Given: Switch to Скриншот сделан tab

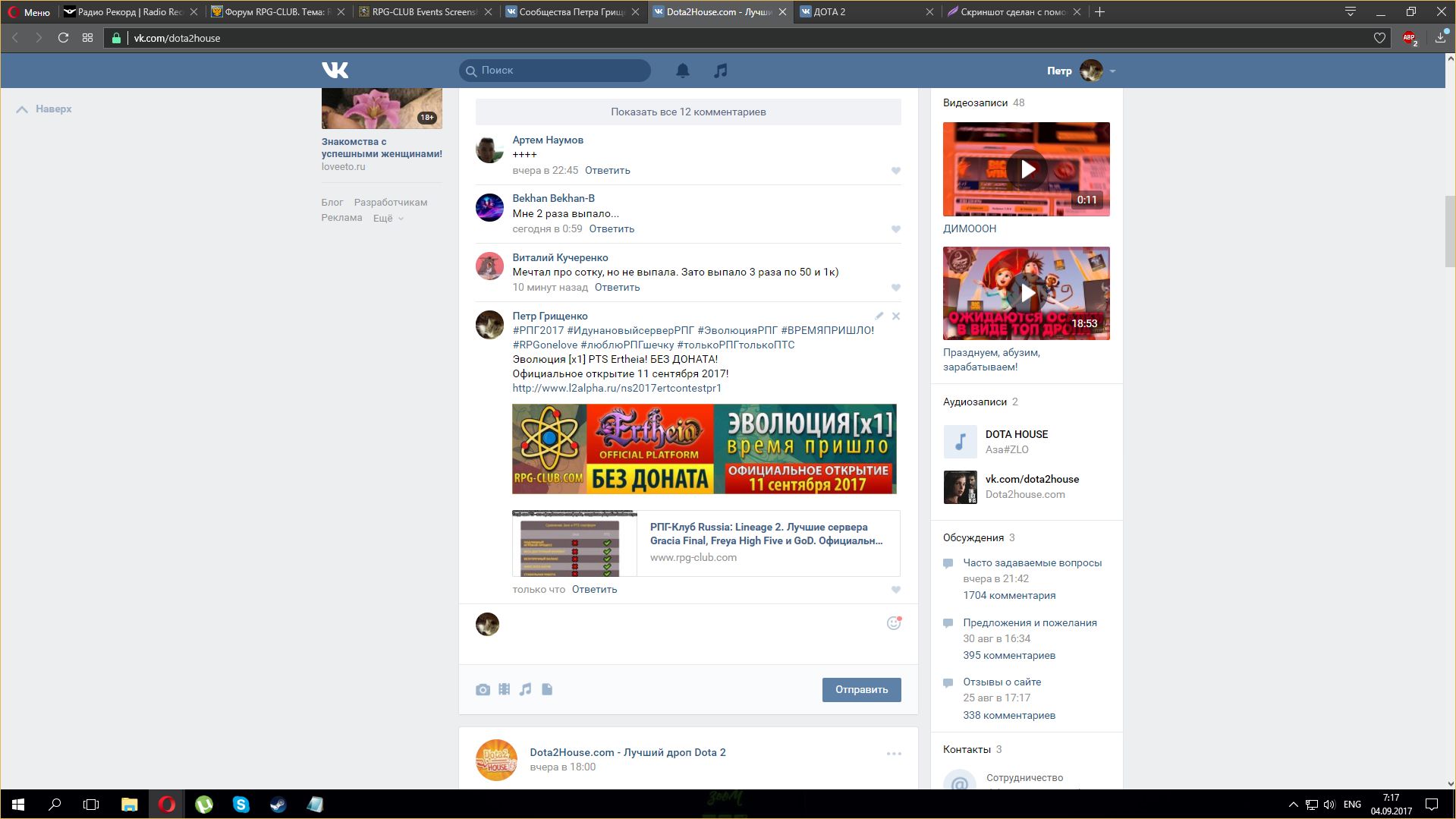Looking at the screenshot, I should coord(1013,12).
